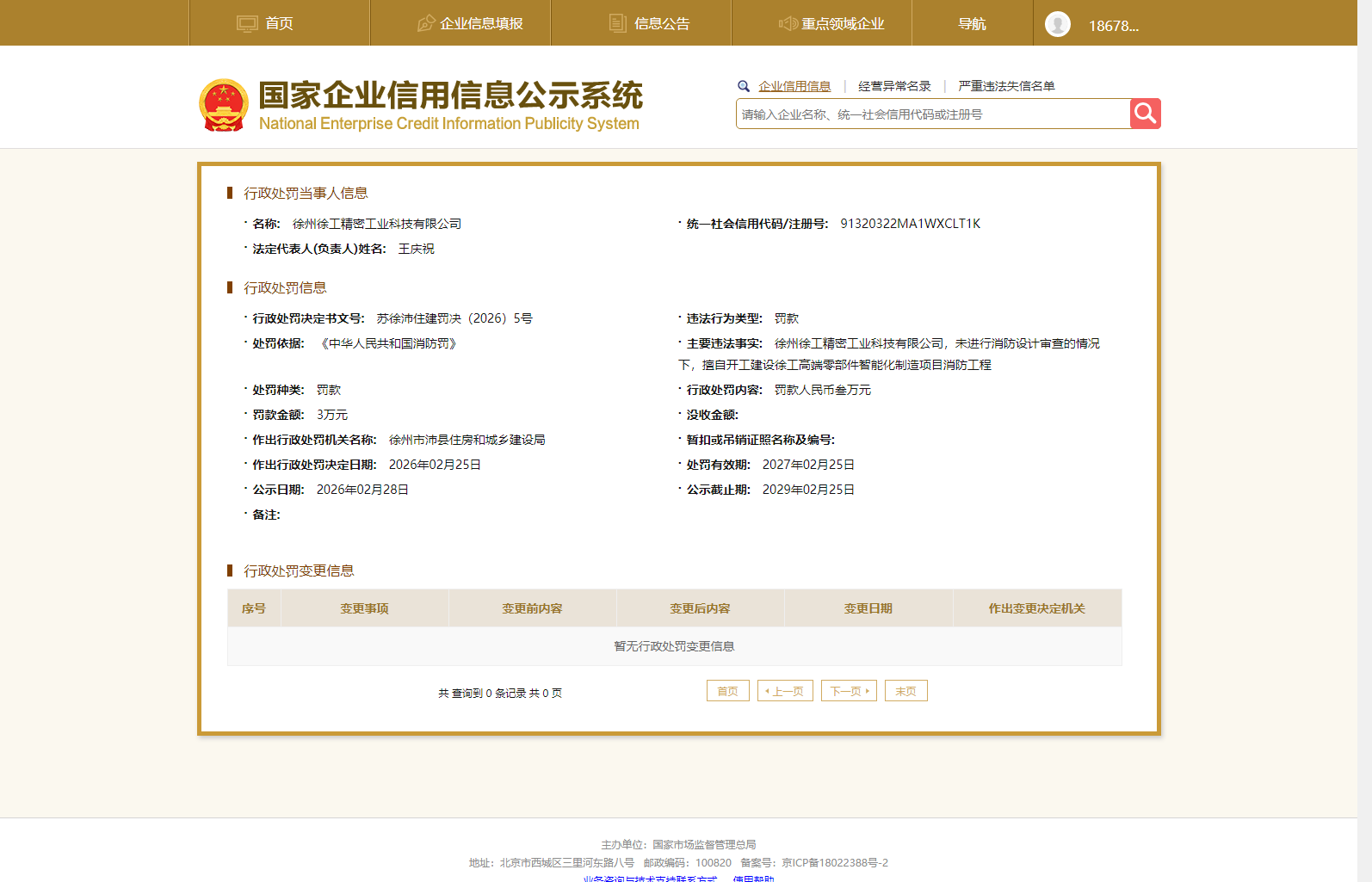Click the small magnifier by 企业信用信息
The height and width of the screenshot is (882, 1372).
pyautogui.click(x=744, y=86)
